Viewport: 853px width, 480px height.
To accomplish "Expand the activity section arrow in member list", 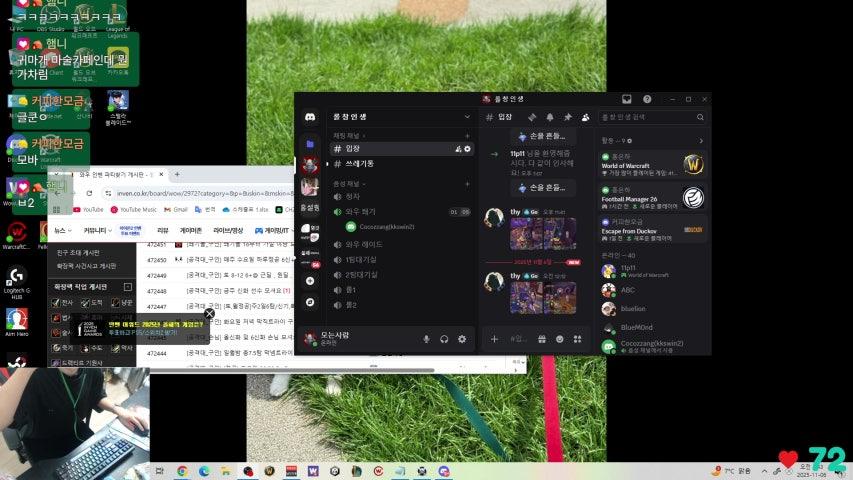I will pyautogui.click(x=701, y=141).
